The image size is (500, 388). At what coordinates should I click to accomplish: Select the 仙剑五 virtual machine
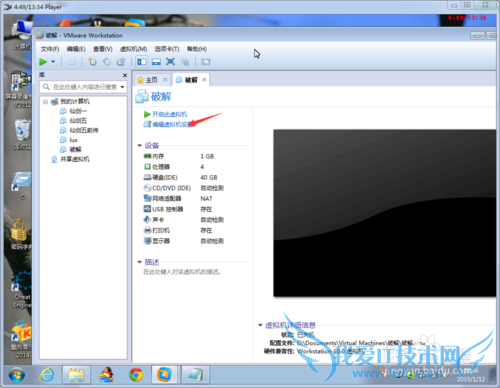pos(78,121)
